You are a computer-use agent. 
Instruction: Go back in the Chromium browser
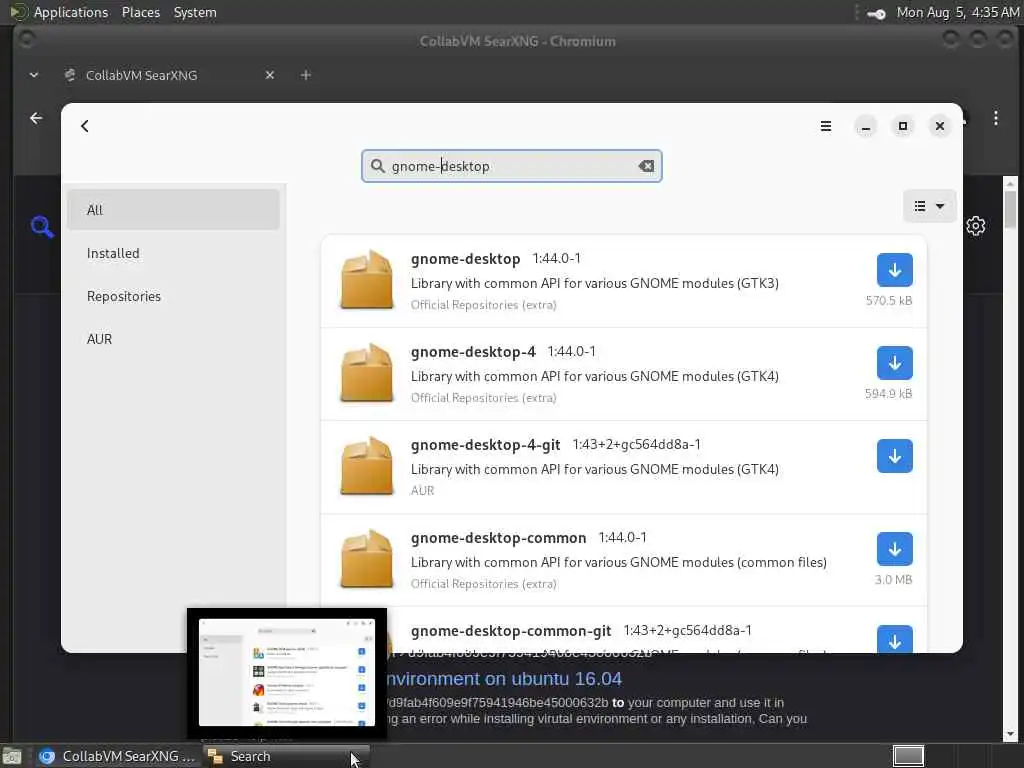coord(37,118)
